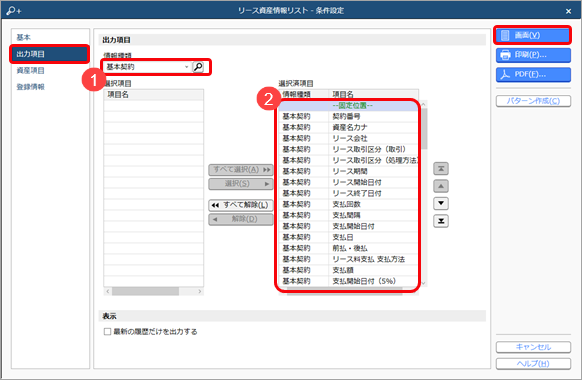
Task: Select the 支払額 row
Action: 348,270
